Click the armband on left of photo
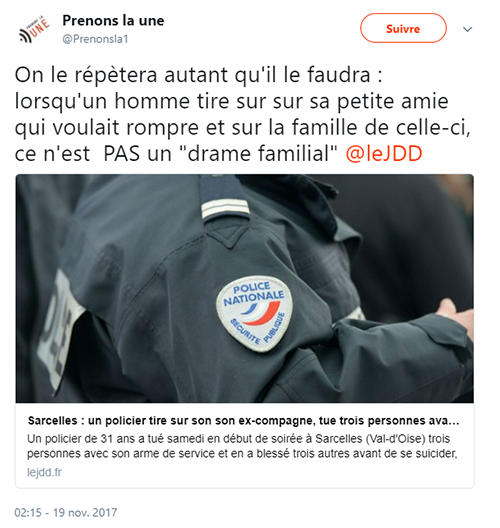The height and width of the screenshot is (528, 500). [x=58, y=328]
